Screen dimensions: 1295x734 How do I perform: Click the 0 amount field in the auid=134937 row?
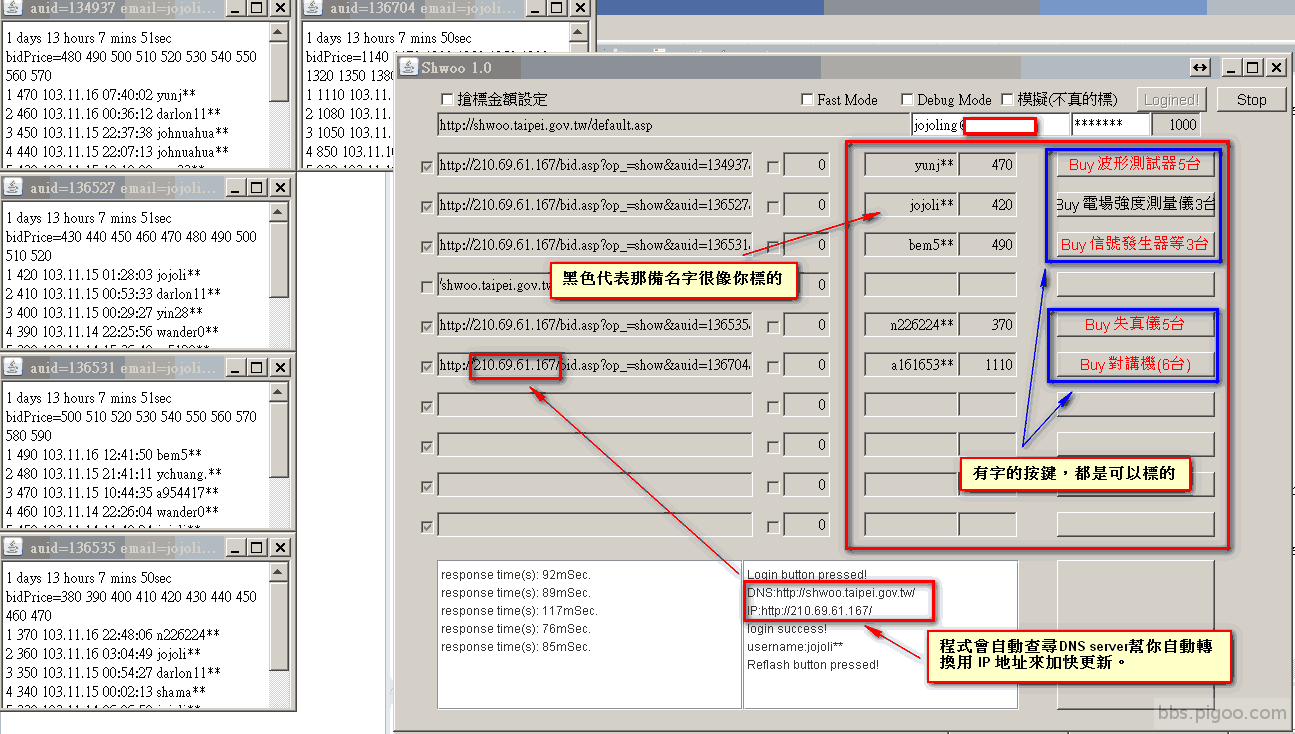point(807,165)
